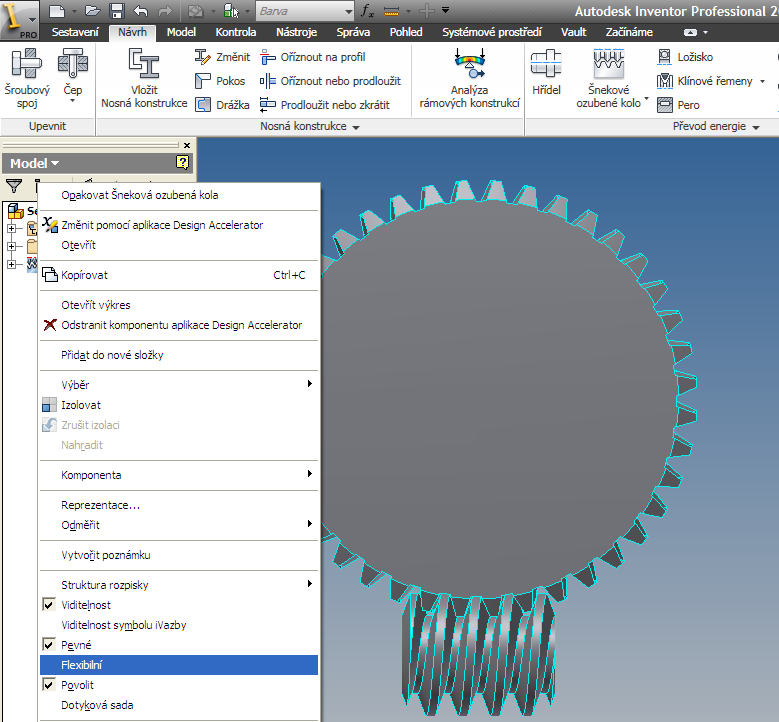The height and width of the screenshot is (722, 779).
Task: Open the Struktura rozpisky submenu
Action: pos(179,585)
